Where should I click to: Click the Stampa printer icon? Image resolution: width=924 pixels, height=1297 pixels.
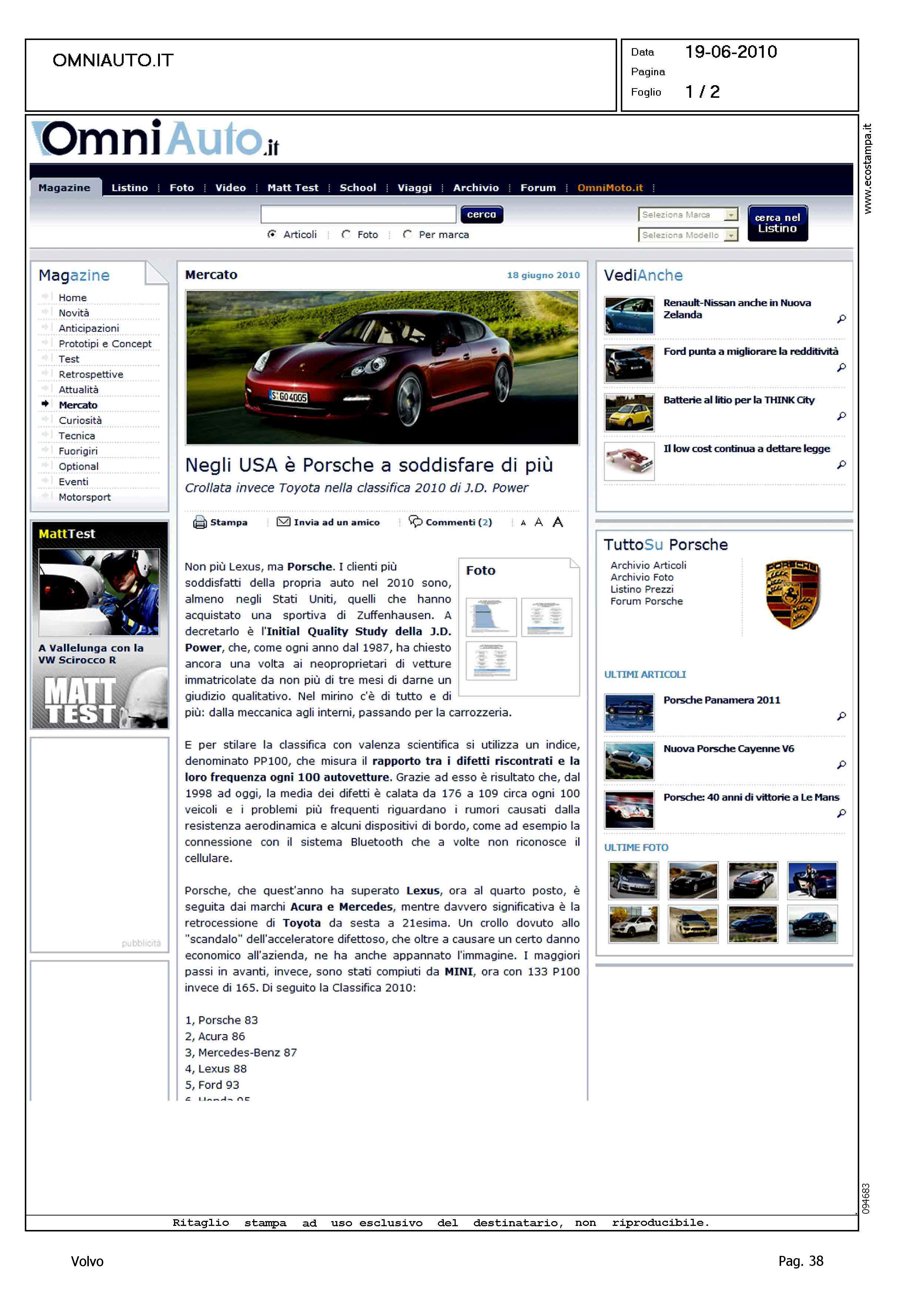coord(200,522)
